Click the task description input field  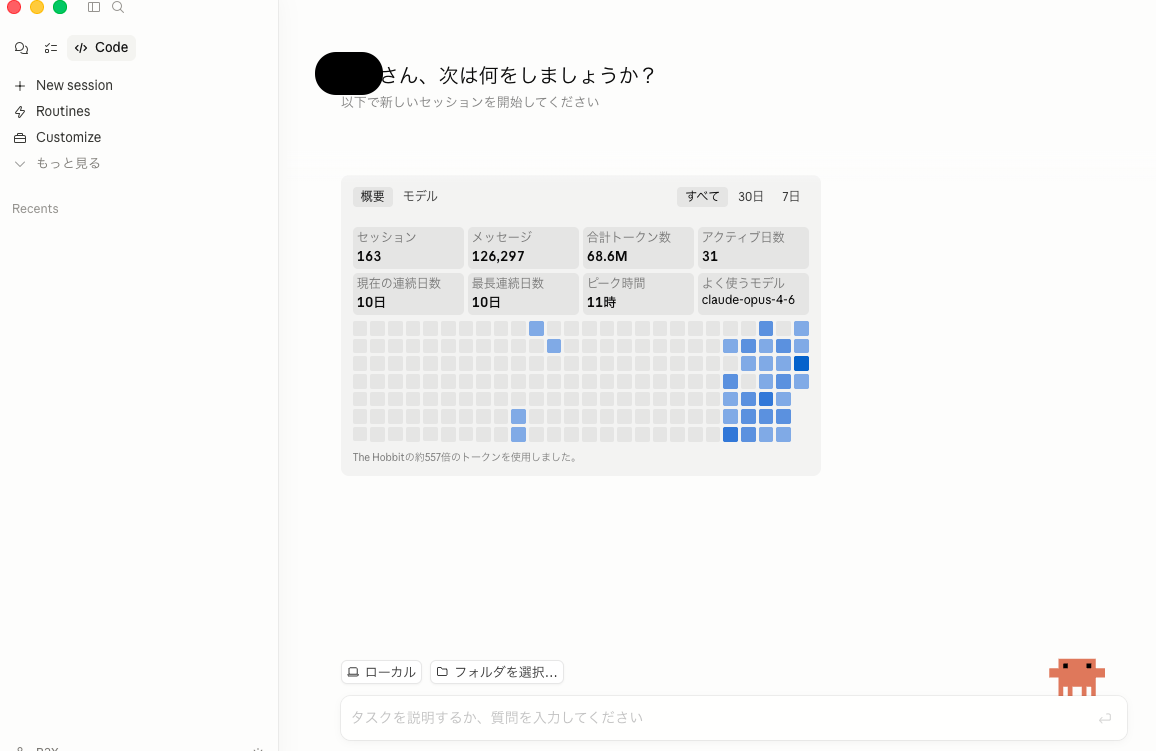coord(700,717)
